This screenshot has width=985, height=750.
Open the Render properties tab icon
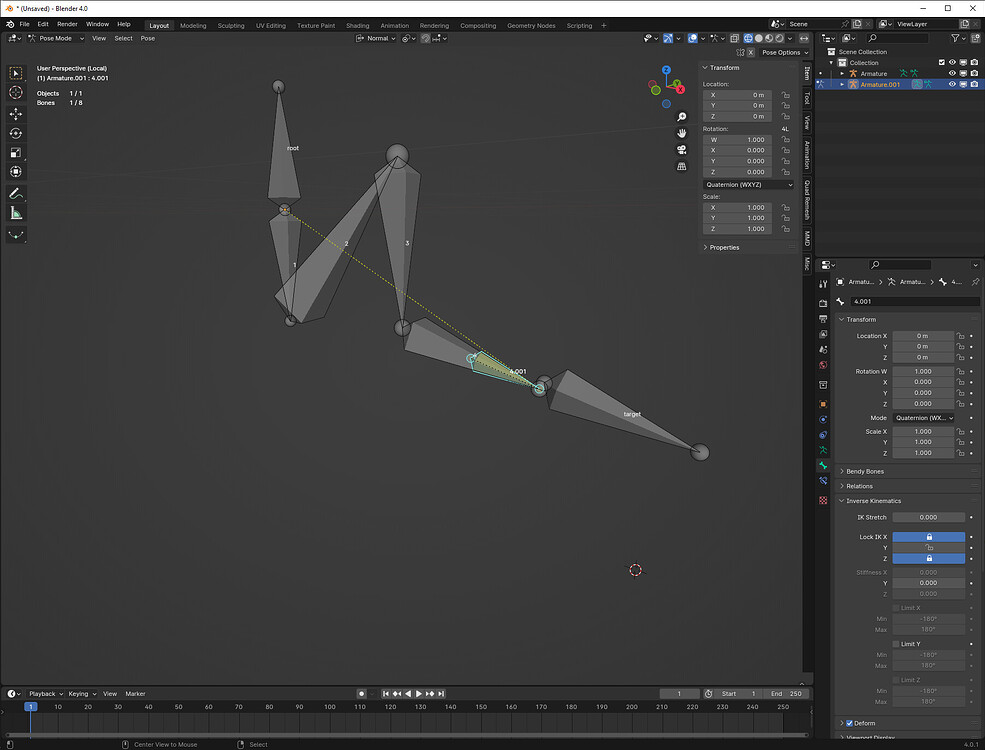pyautogui.click(x=823, y=303)
